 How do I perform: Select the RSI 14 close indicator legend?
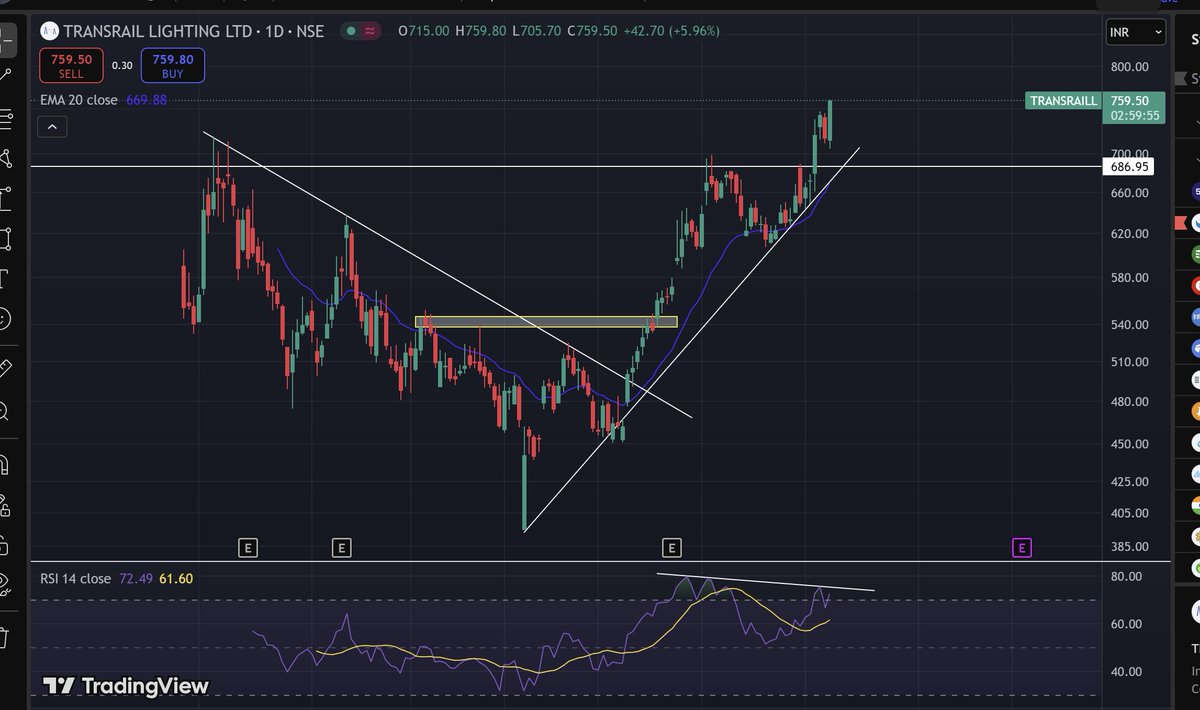tap(75, 578)
